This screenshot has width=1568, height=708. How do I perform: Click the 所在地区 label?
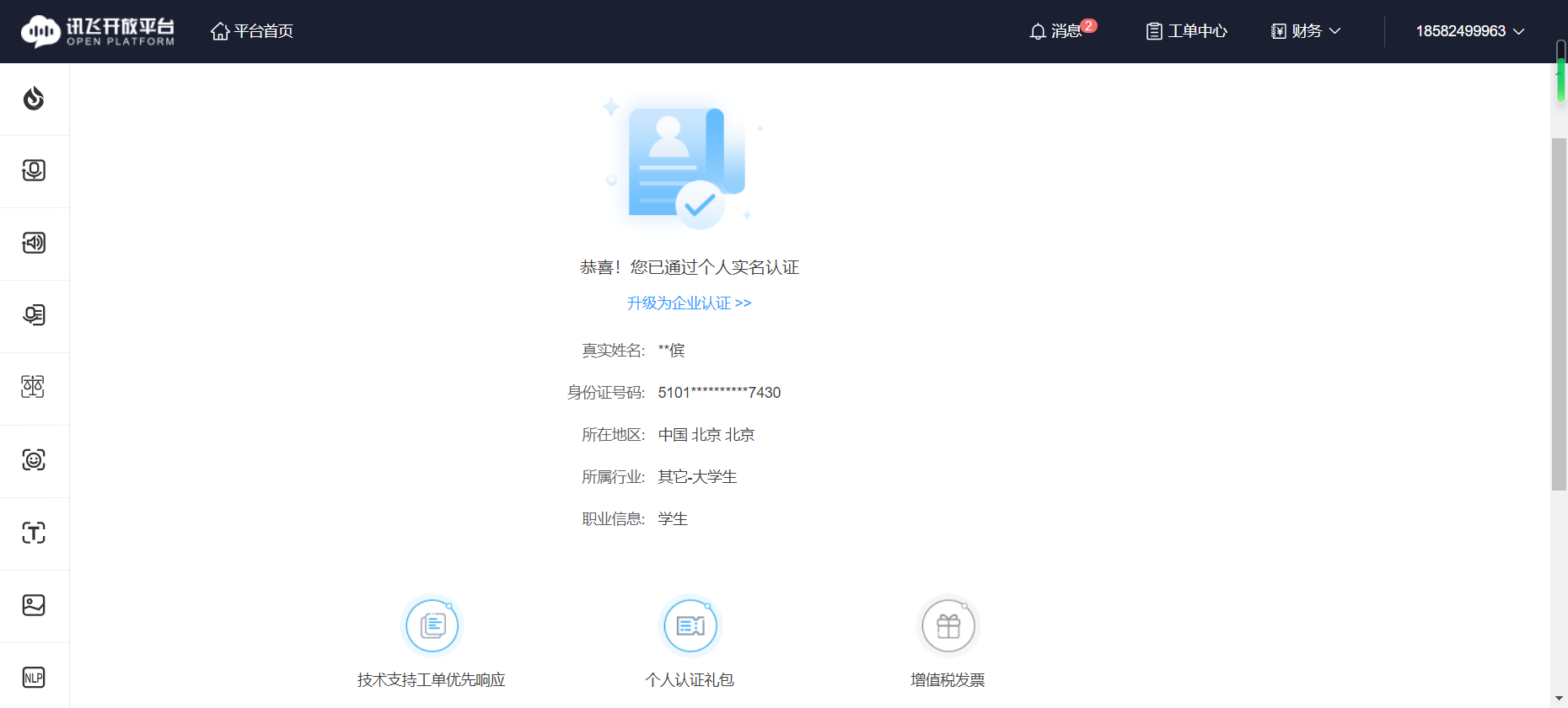(x=614, y=435)
